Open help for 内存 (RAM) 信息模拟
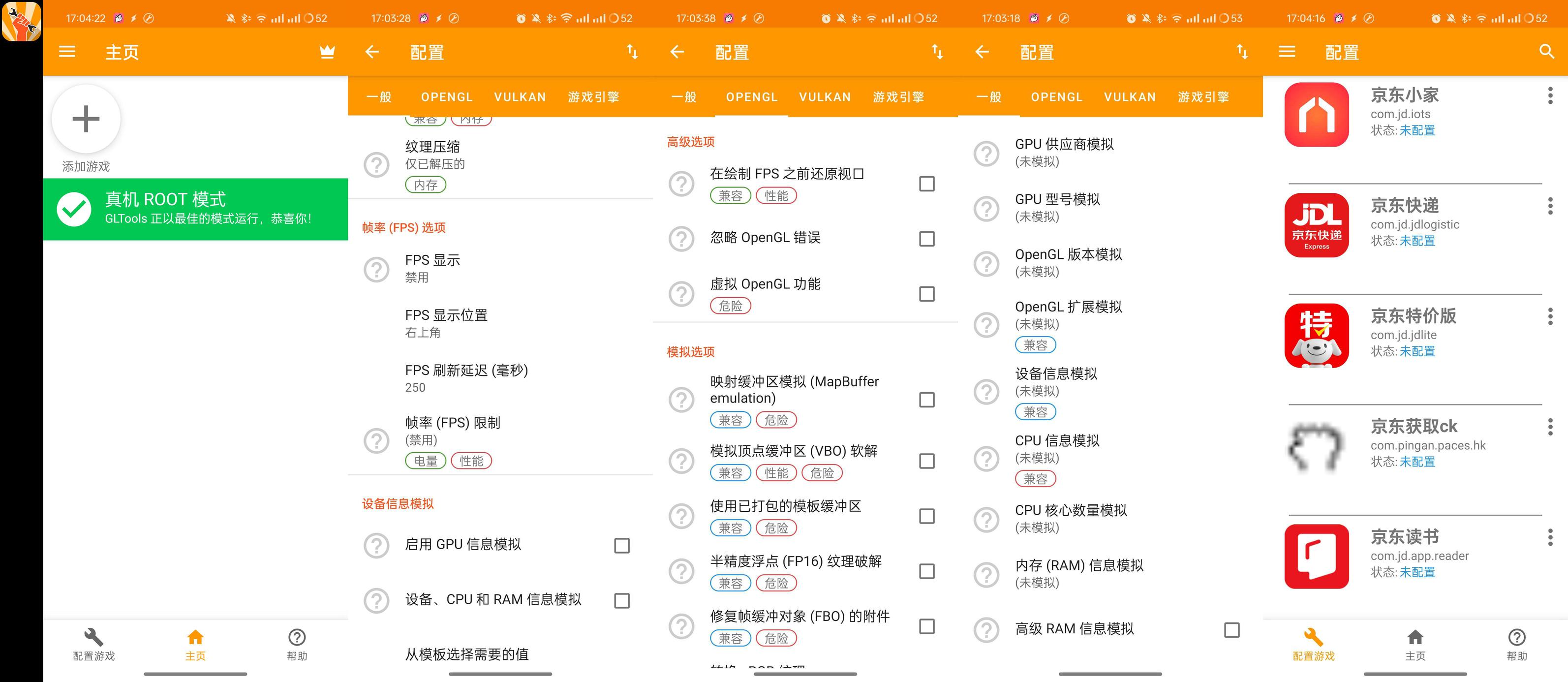The width and height of the screenshot is (1568, 682). 986,574
